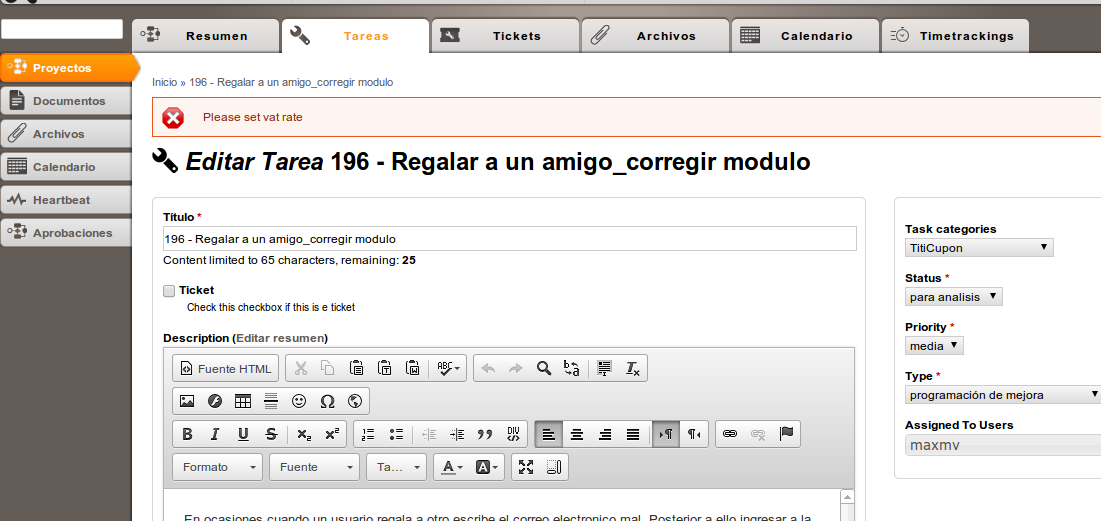Open the Task categories dropdown
The width and height of the screenshot is (1101, 521).
pos(978,247)
